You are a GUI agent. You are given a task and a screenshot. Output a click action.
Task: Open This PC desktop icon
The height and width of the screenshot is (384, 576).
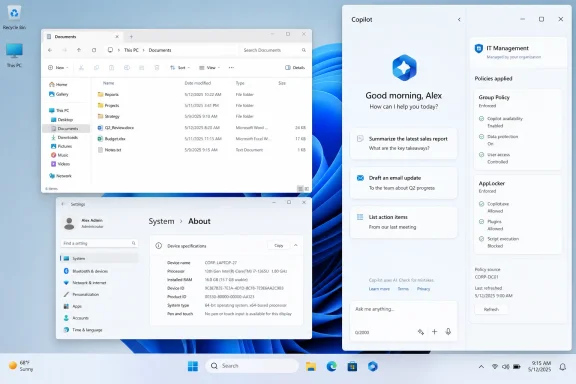(14, 55)
